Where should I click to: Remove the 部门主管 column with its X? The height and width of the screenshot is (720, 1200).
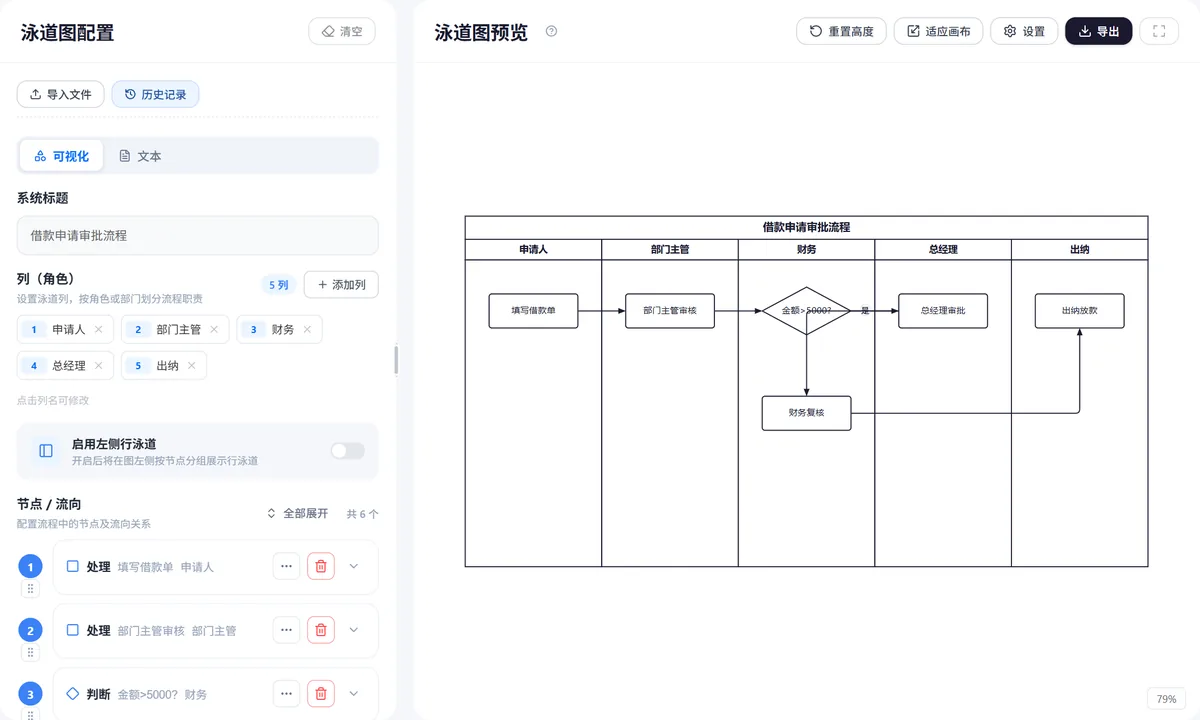coord(213,329)
